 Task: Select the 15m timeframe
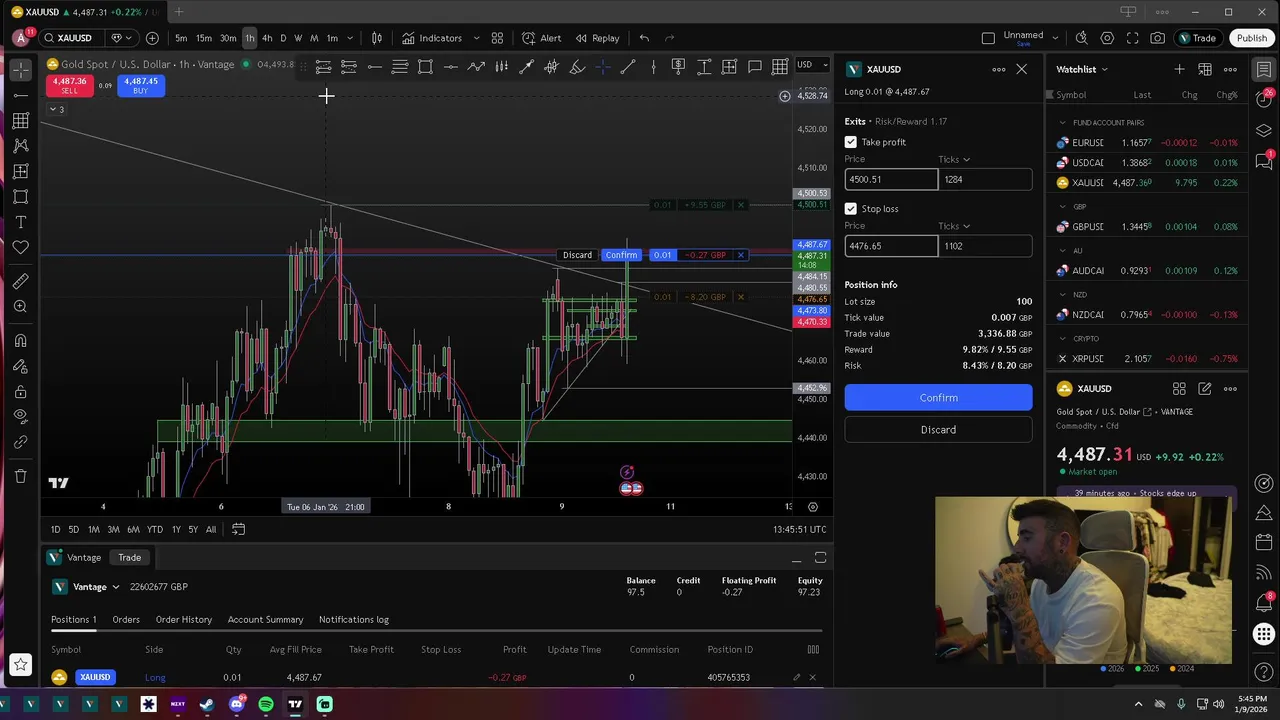click(x=204, y=38)
